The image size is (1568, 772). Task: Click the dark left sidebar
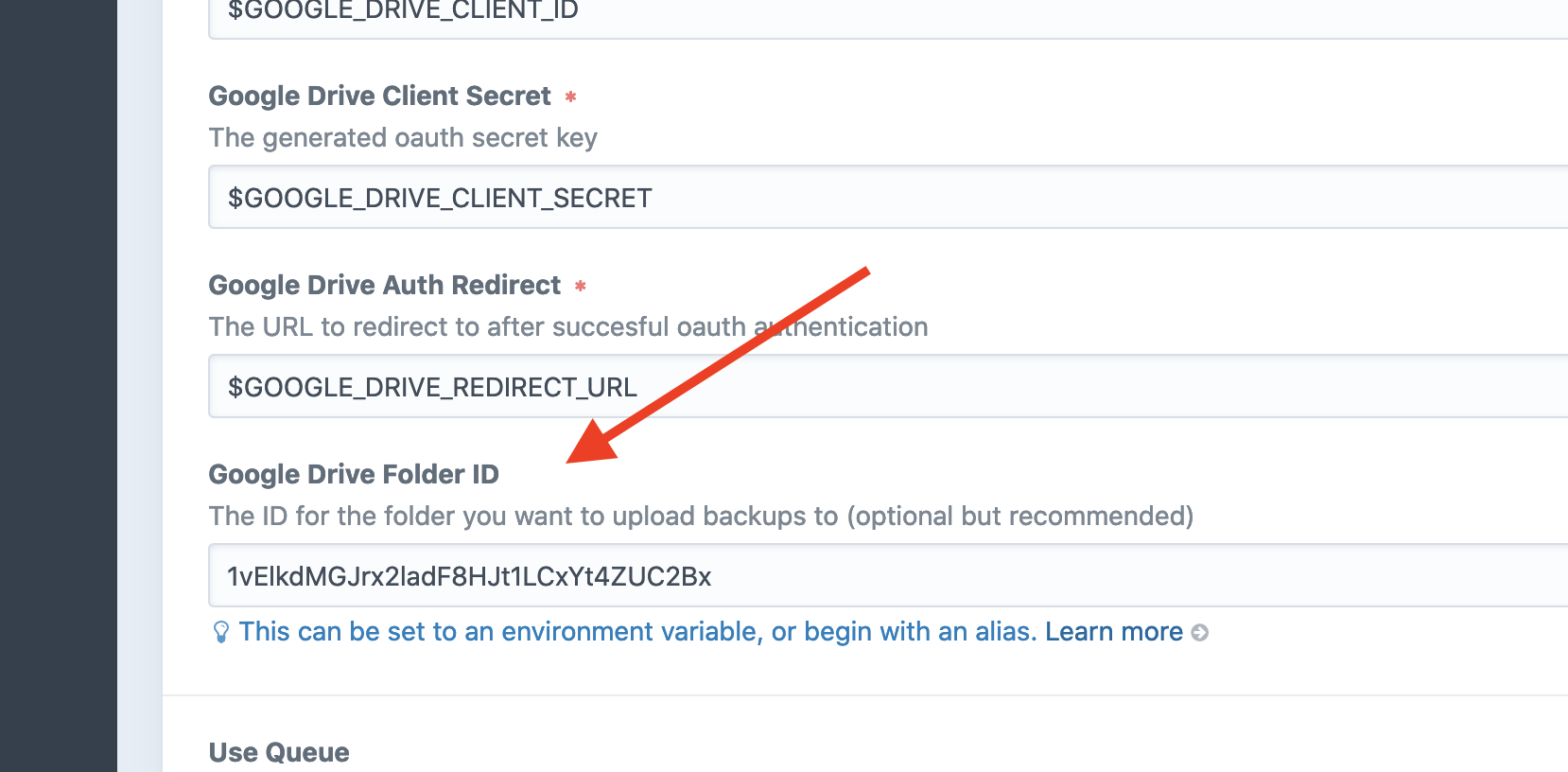59,386
